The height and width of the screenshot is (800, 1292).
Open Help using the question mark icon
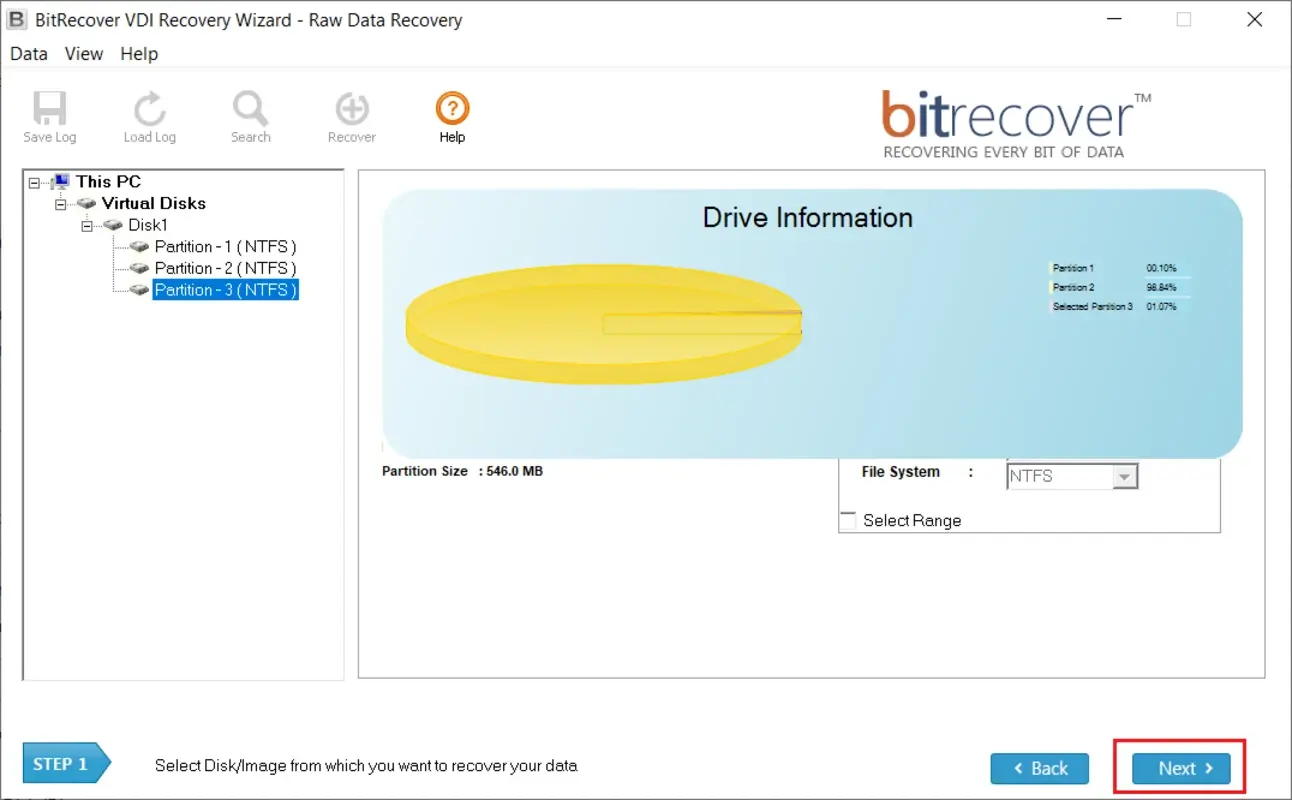click(x=451, y=107)
